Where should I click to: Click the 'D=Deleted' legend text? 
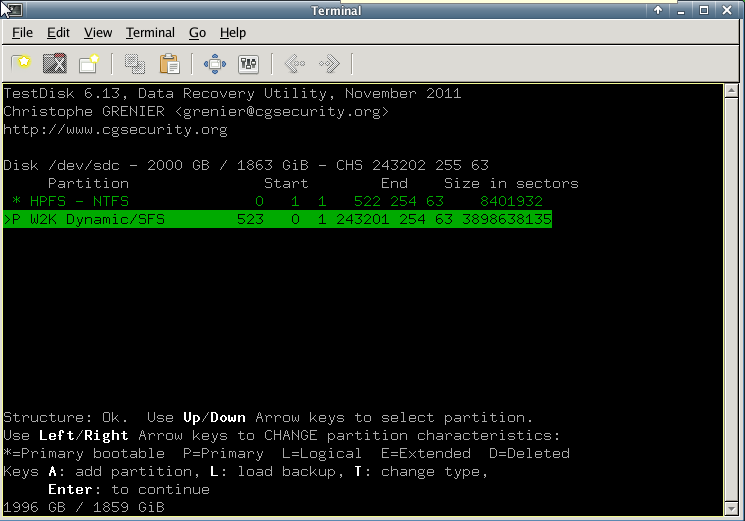point(529,454)
